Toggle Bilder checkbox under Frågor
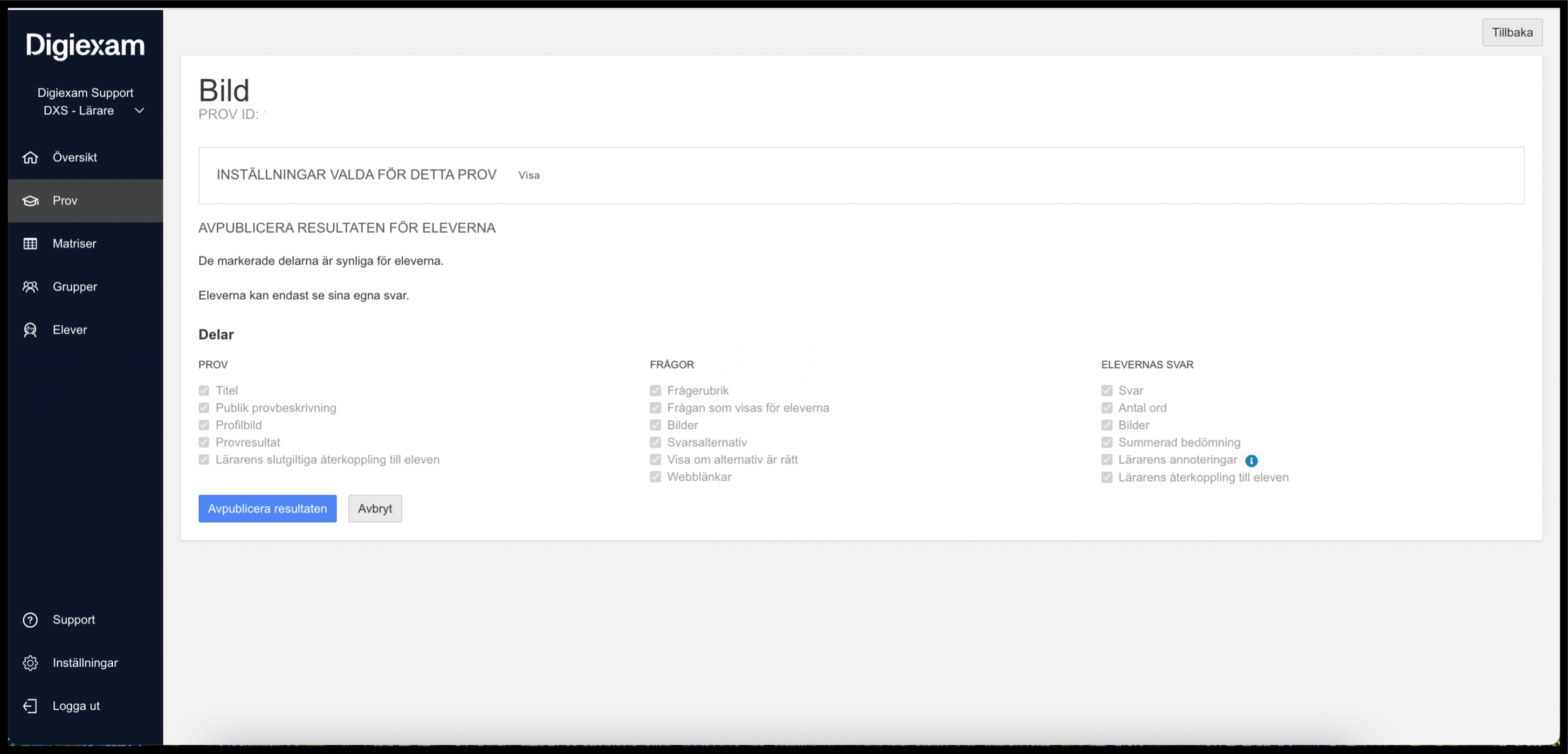1568x754 pixels. 656,425
